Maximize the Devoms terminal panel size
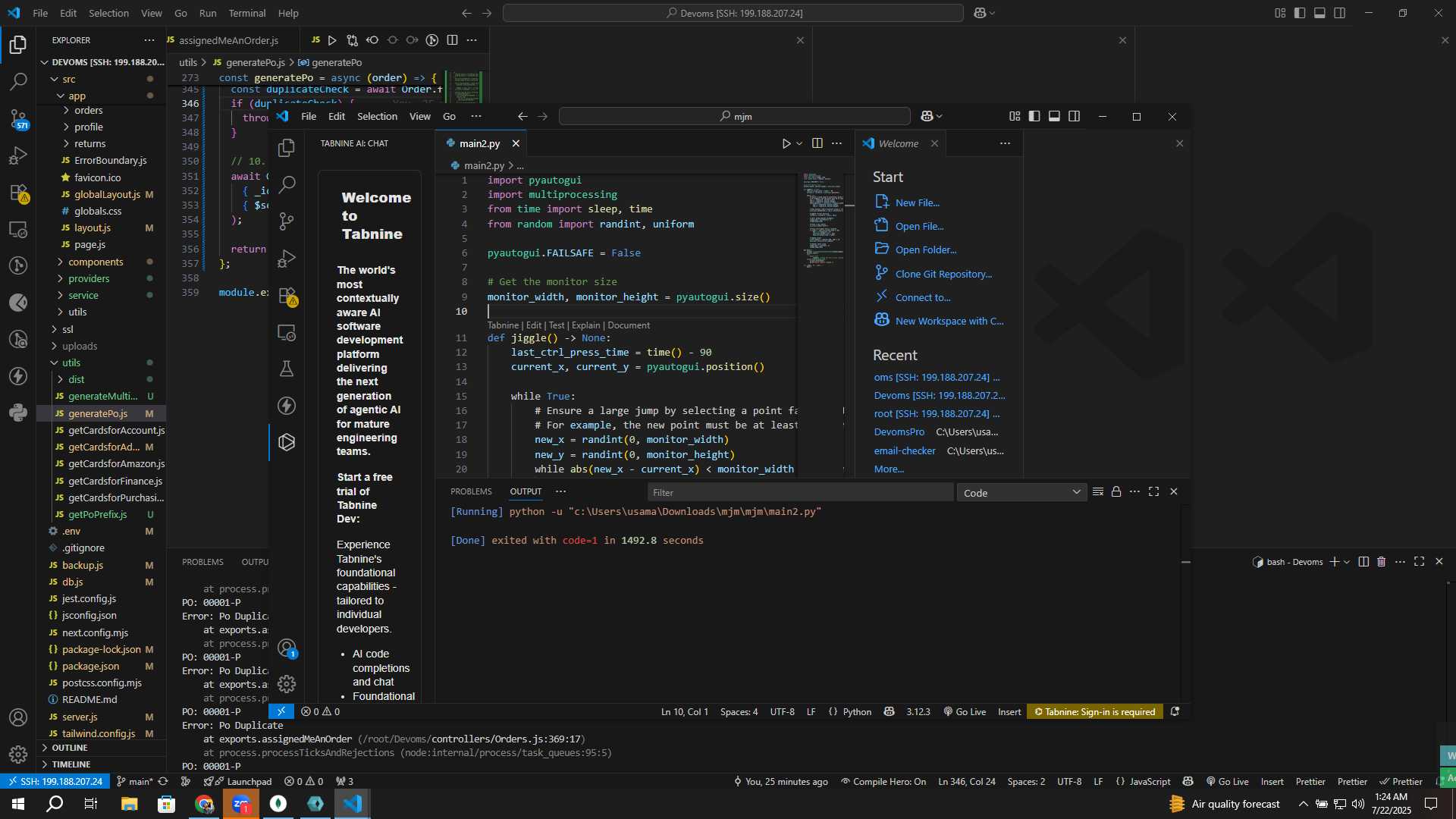Viewport: 1456px width, 819px height. [x=1419, y=562]
